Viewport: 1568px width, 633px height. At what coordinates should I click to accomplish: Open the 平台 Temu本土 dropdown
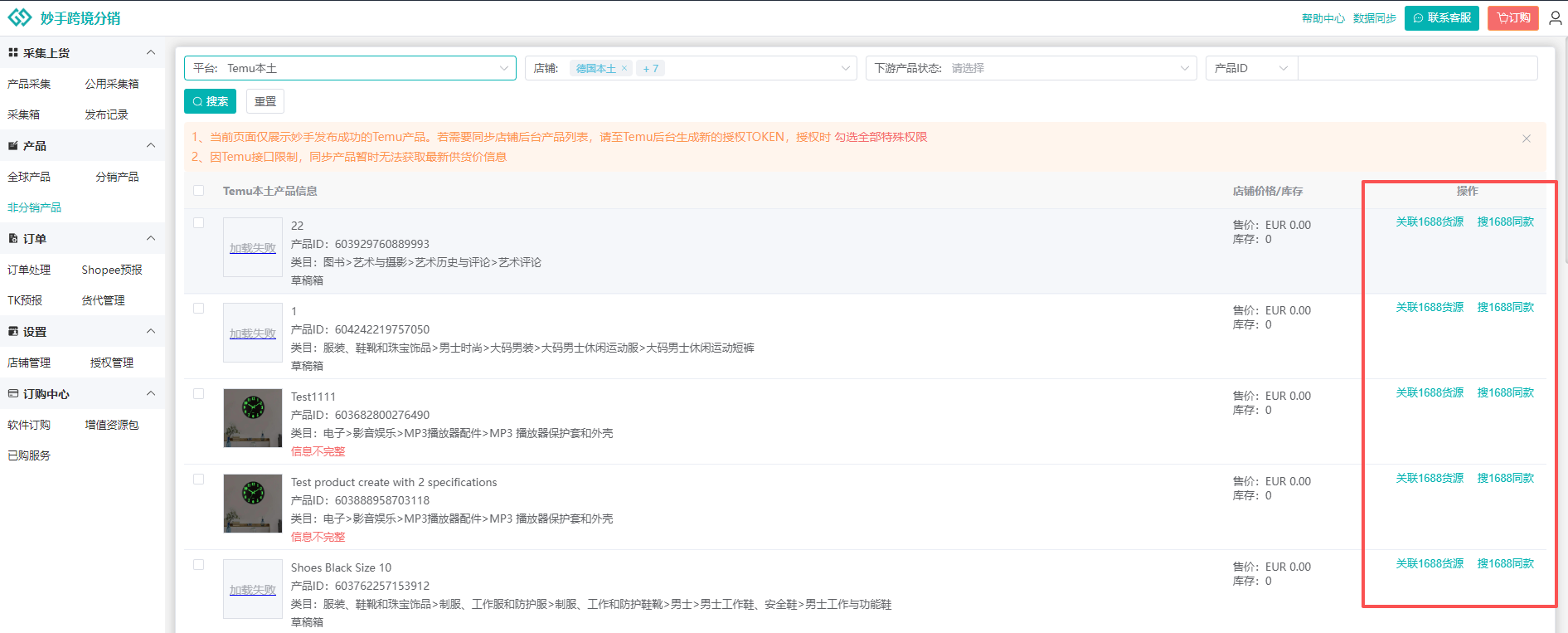click(x=350, y=68)
